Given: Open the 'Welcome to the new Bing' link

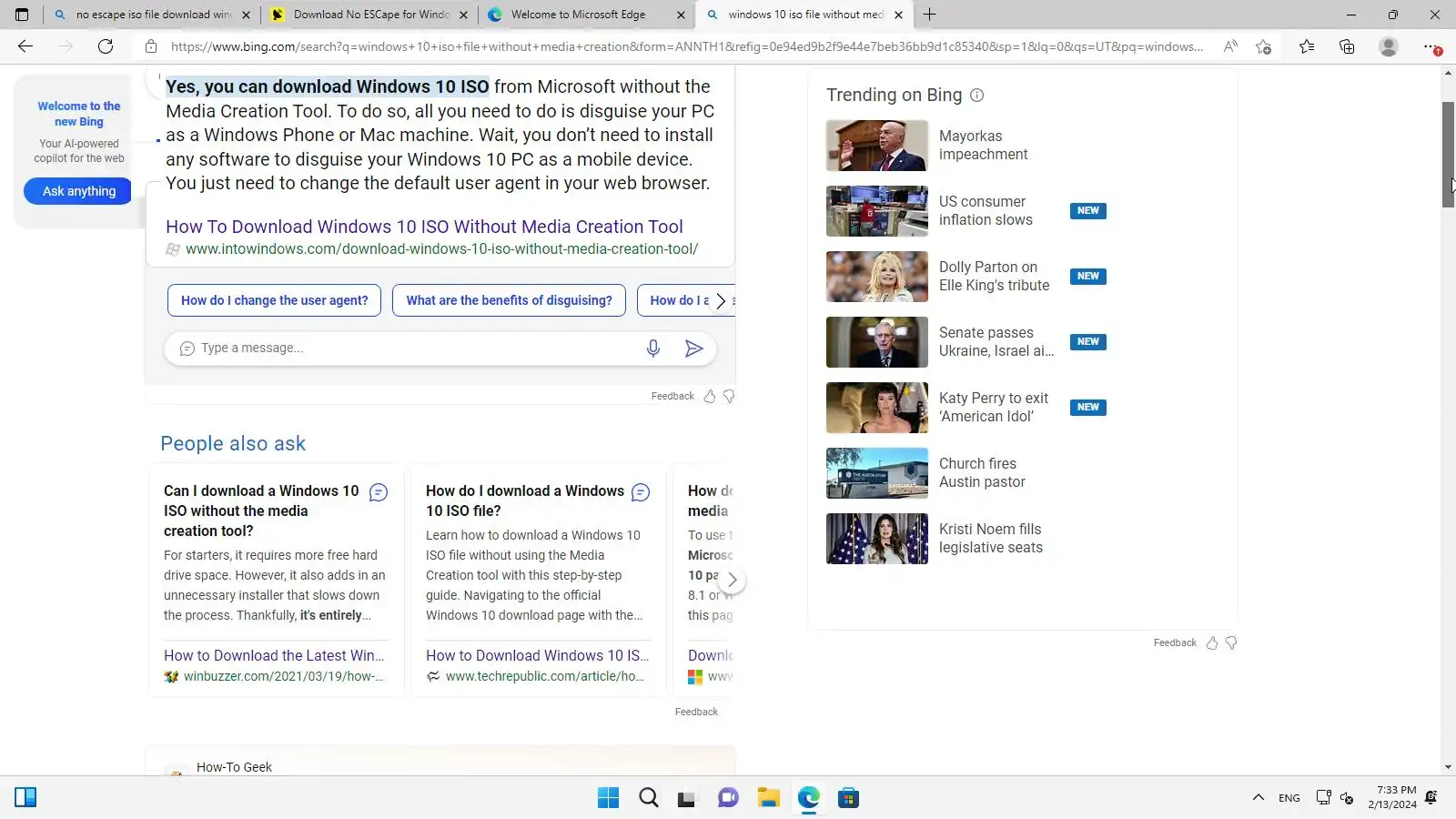Looking at the screenshot, I should (x=79, y=114).
